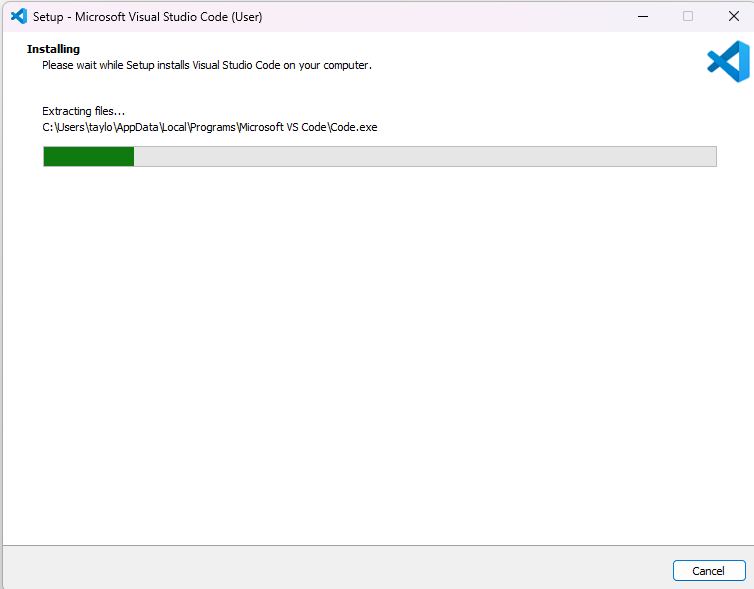Click the large Visual Studio Code logo

coord(728,62)
